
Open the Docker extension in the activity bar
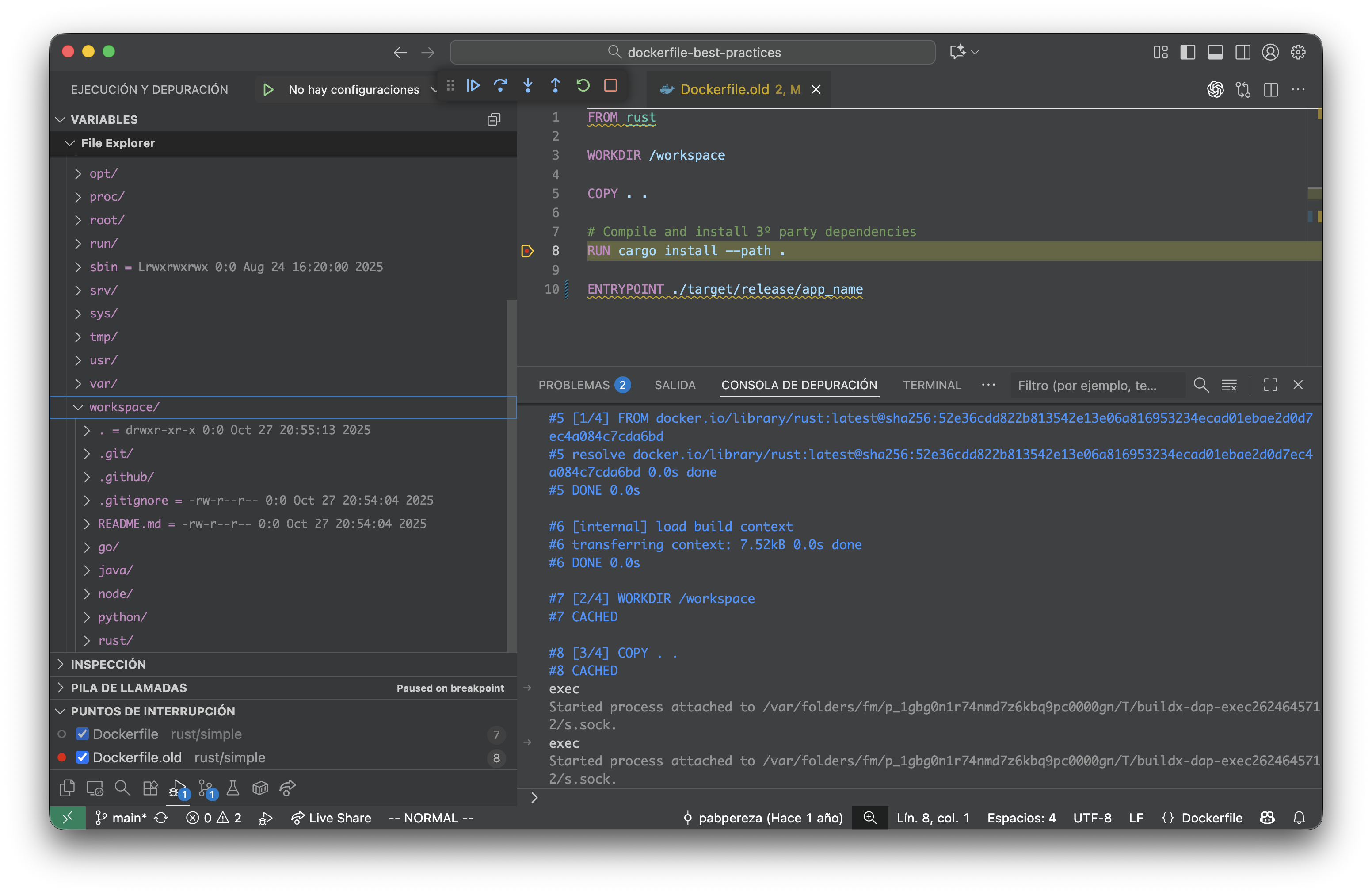coord(260,788)
